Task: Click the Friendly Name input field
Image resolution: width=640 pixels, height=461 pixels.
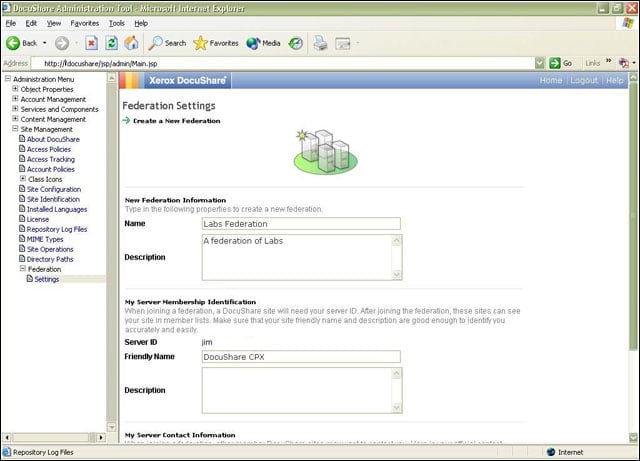Action: coord(301,357)
